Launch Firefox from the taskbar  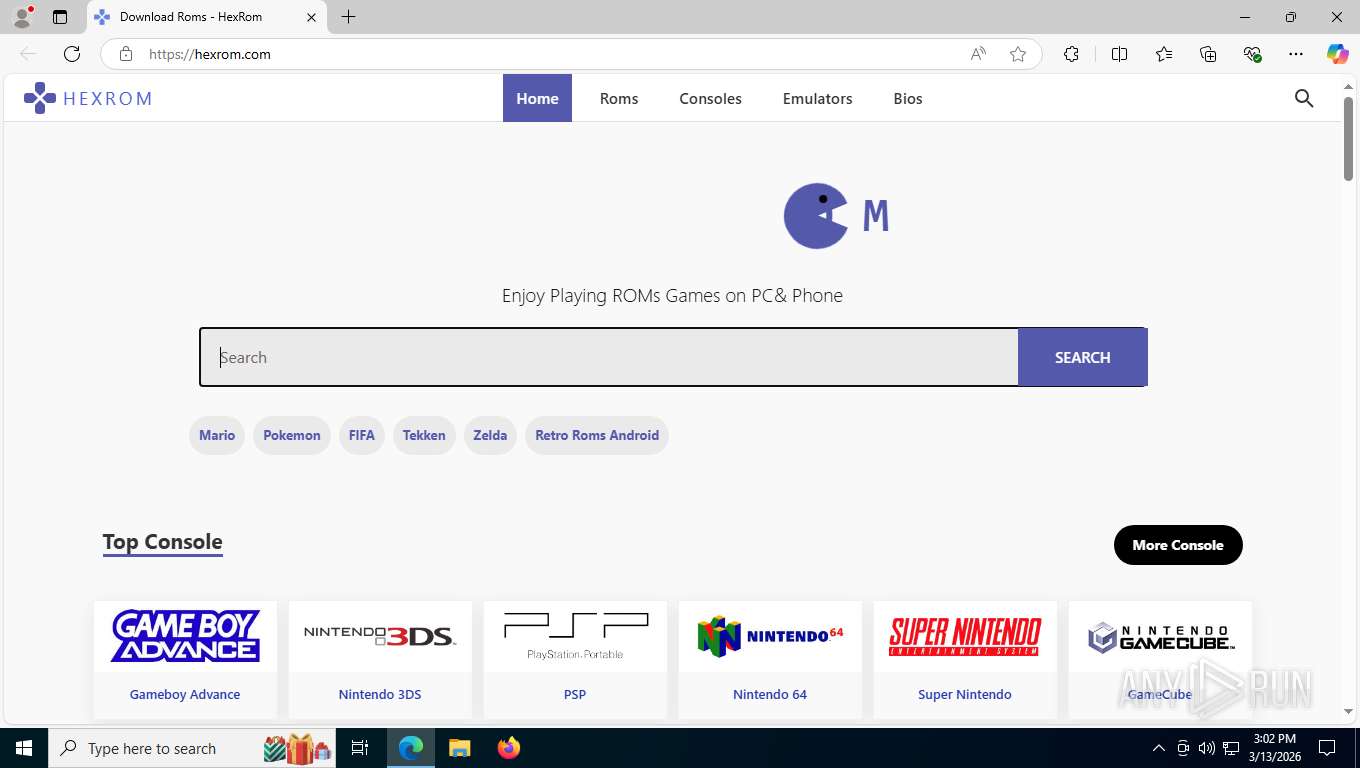pos(509,748)
